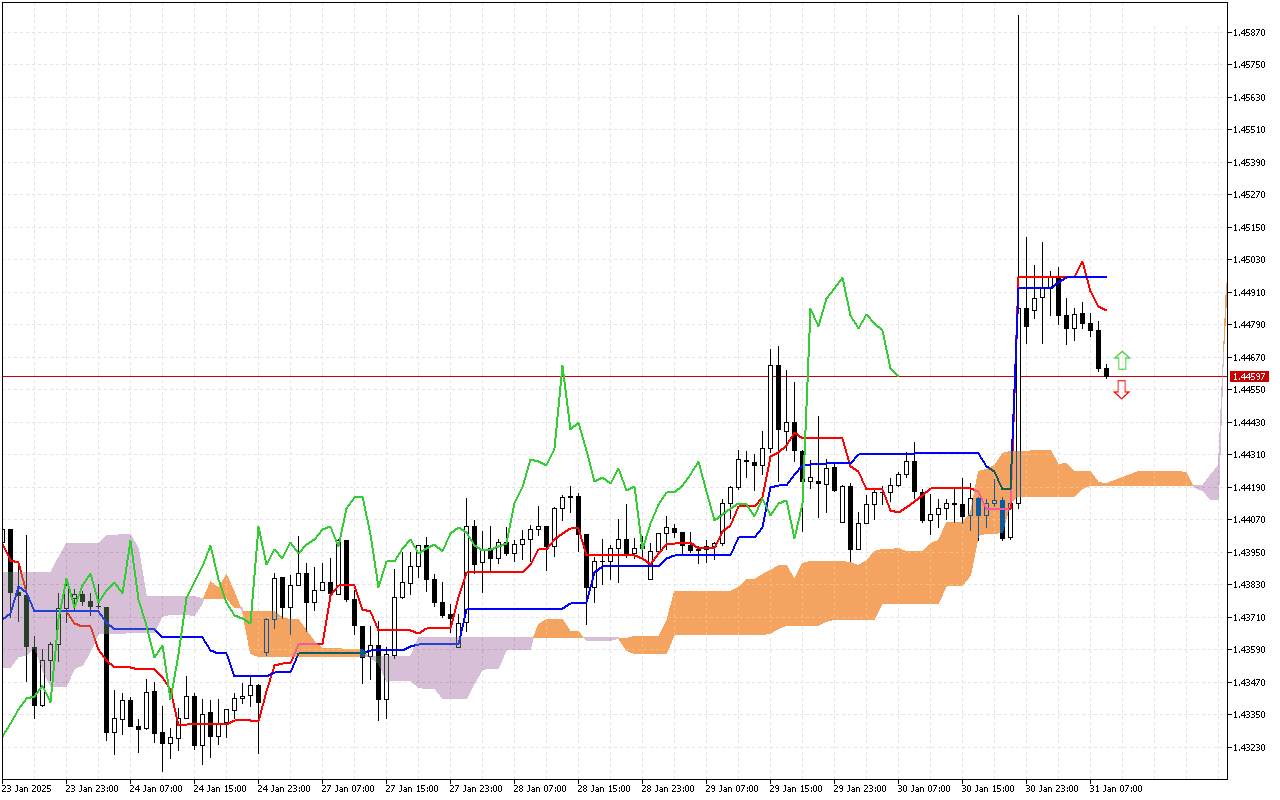
Task: Click the 1.43350 price scale value
Action: click(x=1250, y=715)
